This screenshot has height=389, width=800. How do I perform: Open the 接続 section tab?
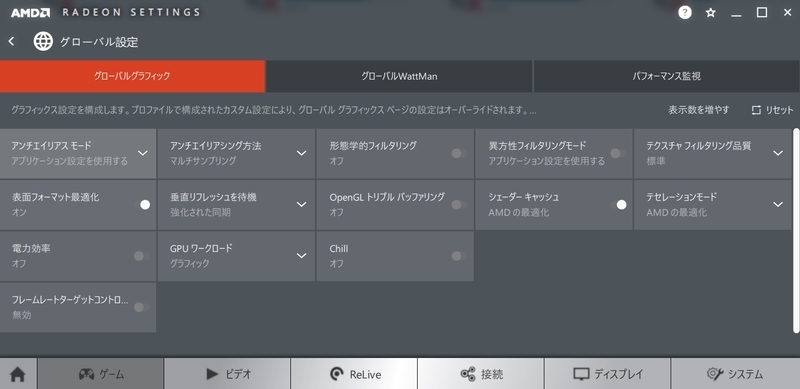[481, 374]
